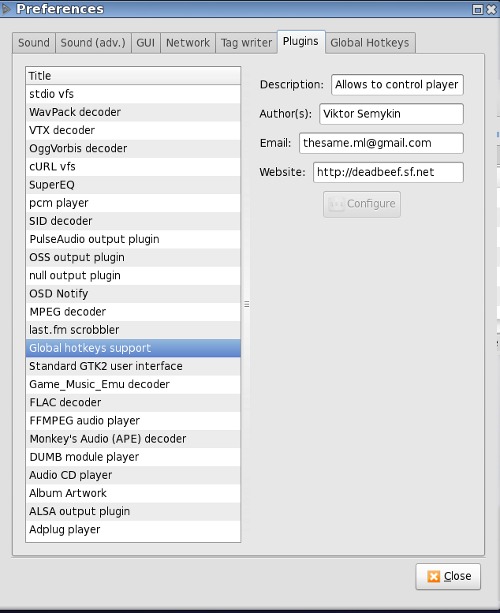Click the Title column header
Image resolution: width=500 pixels, height=613 pixels.
[x=133, y=75]
